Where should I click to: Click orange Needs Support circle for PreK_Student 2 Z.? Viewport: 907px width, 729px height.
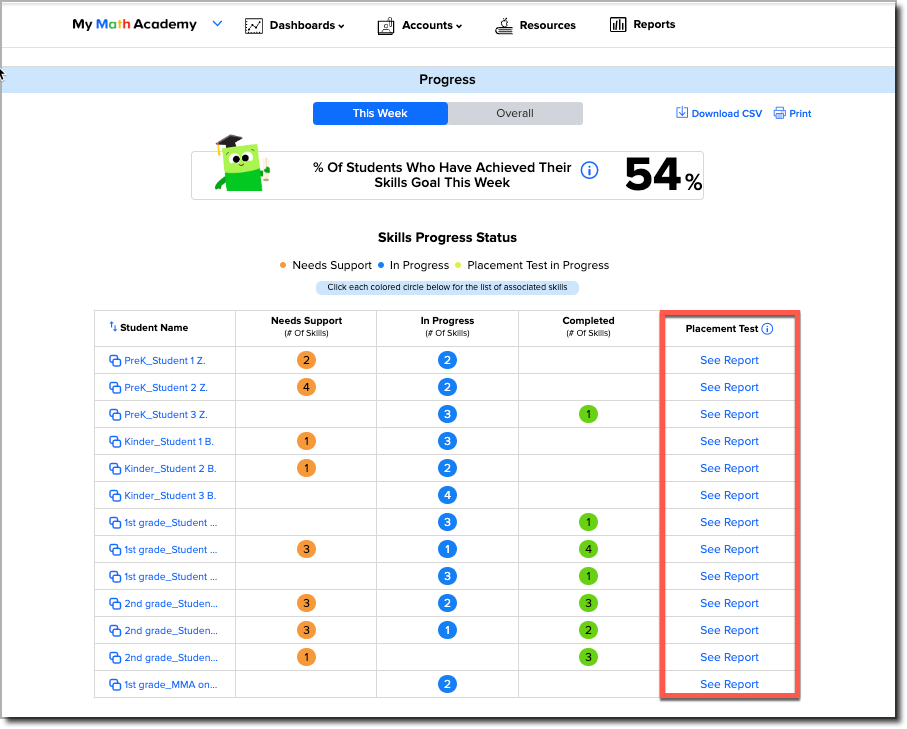pos(306,387)
